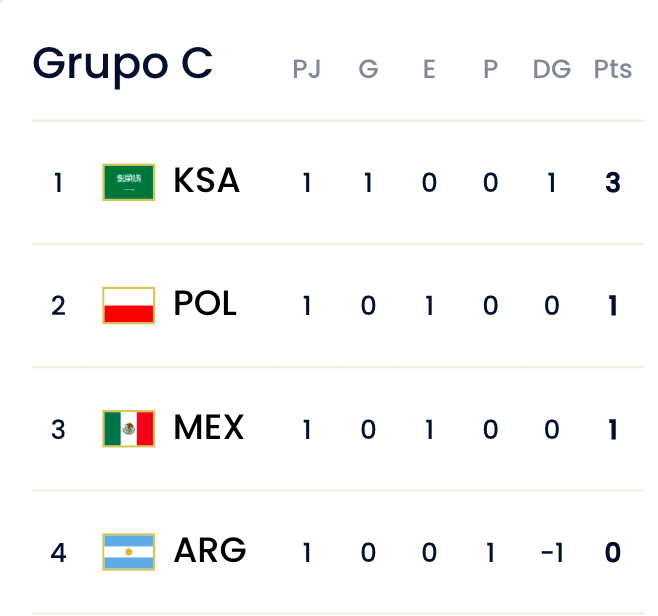Click the Argentina flag icon

click(x=128, y=551)
